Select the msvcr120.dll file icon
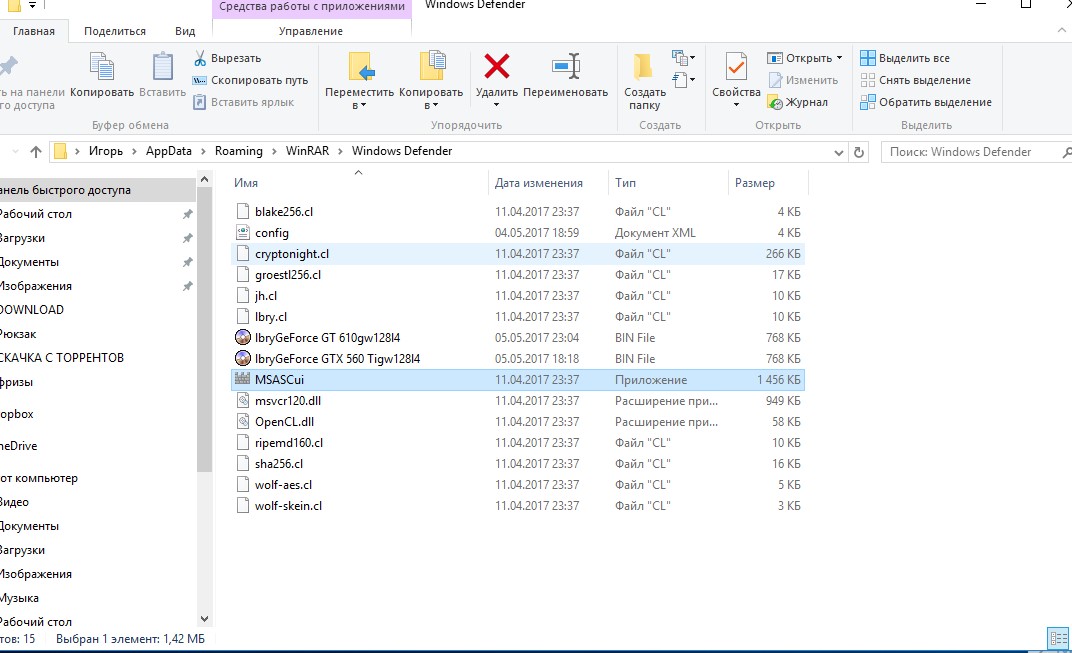1072x653 pixels. pos(242,401)
